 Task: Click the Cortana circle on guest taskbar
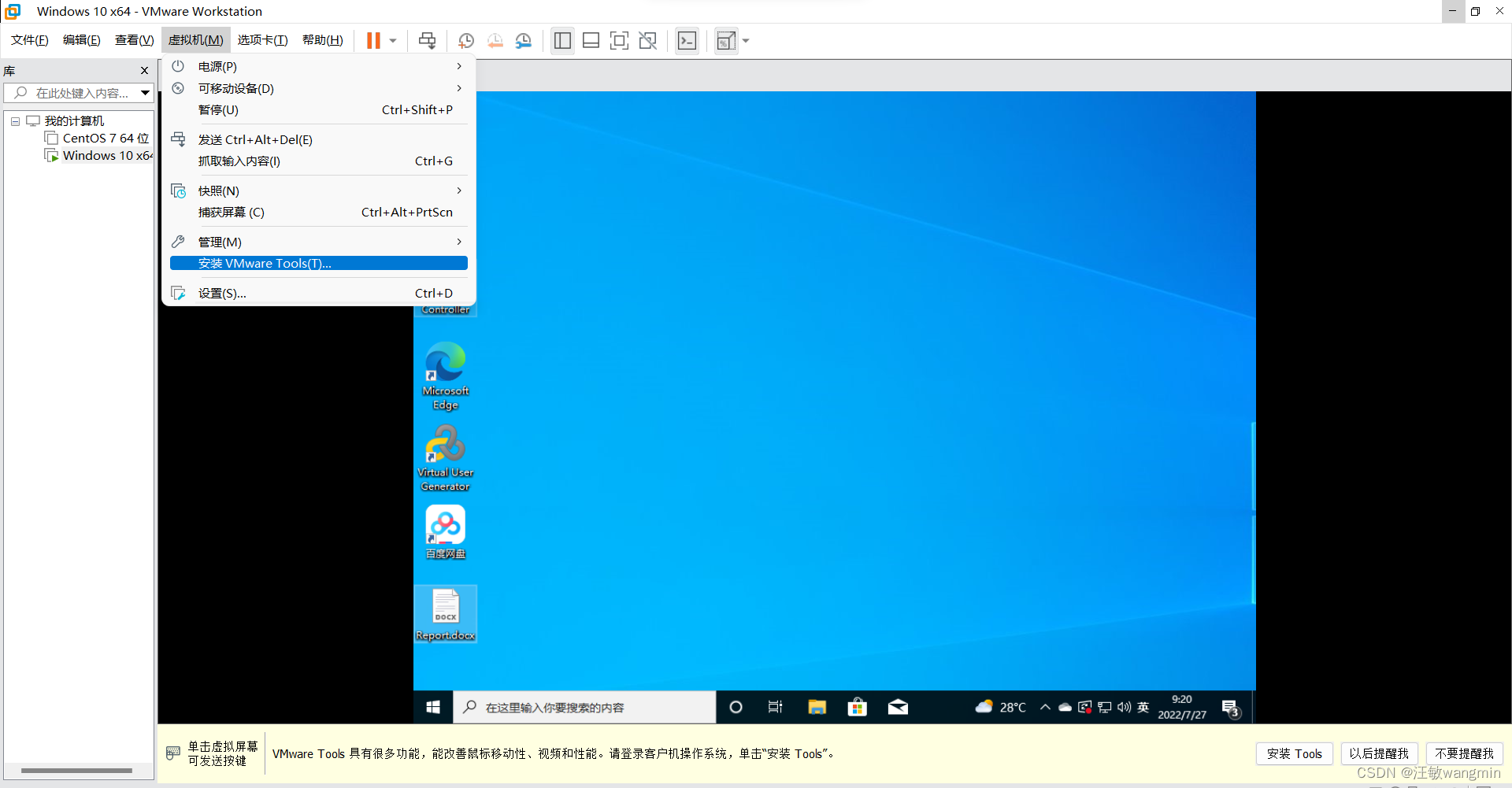[x=736, y=707]
